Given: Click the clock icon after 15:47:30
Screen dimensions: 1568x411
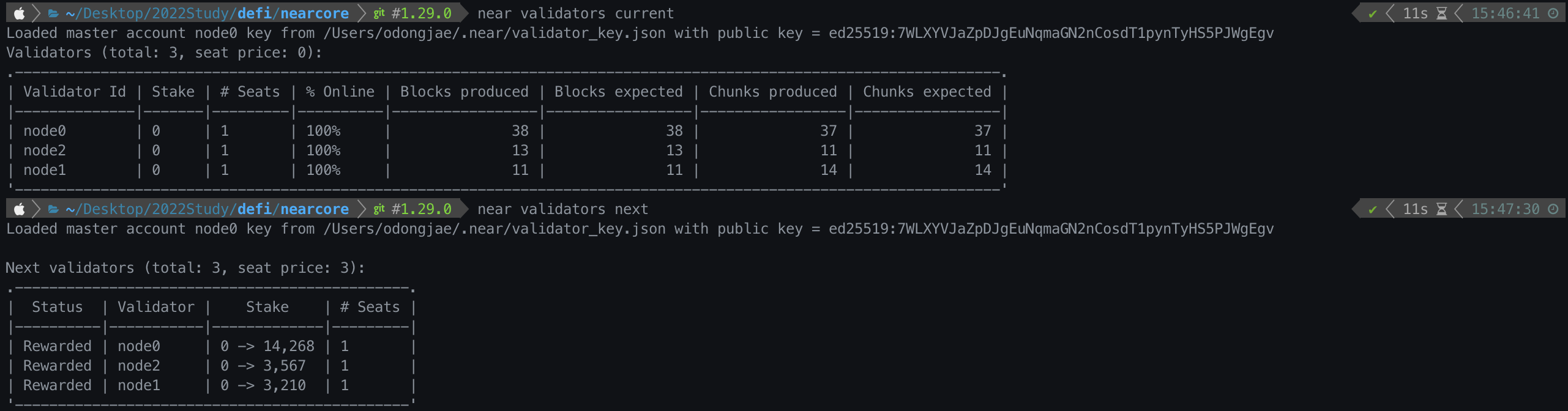Looking at the screenshot, I should [x=1553, y=209].
